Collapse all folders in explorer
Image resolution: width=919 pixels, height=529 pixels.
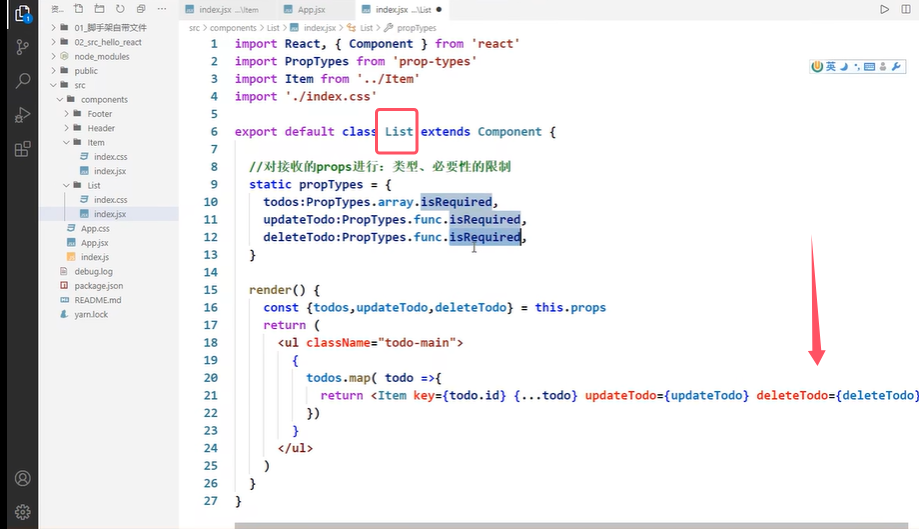pos(141,9)
